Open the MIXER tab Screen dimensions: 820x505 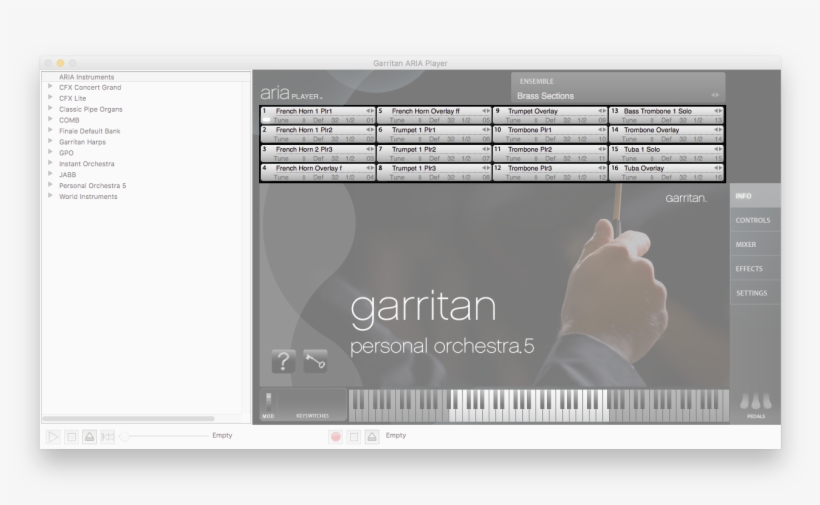755,244
